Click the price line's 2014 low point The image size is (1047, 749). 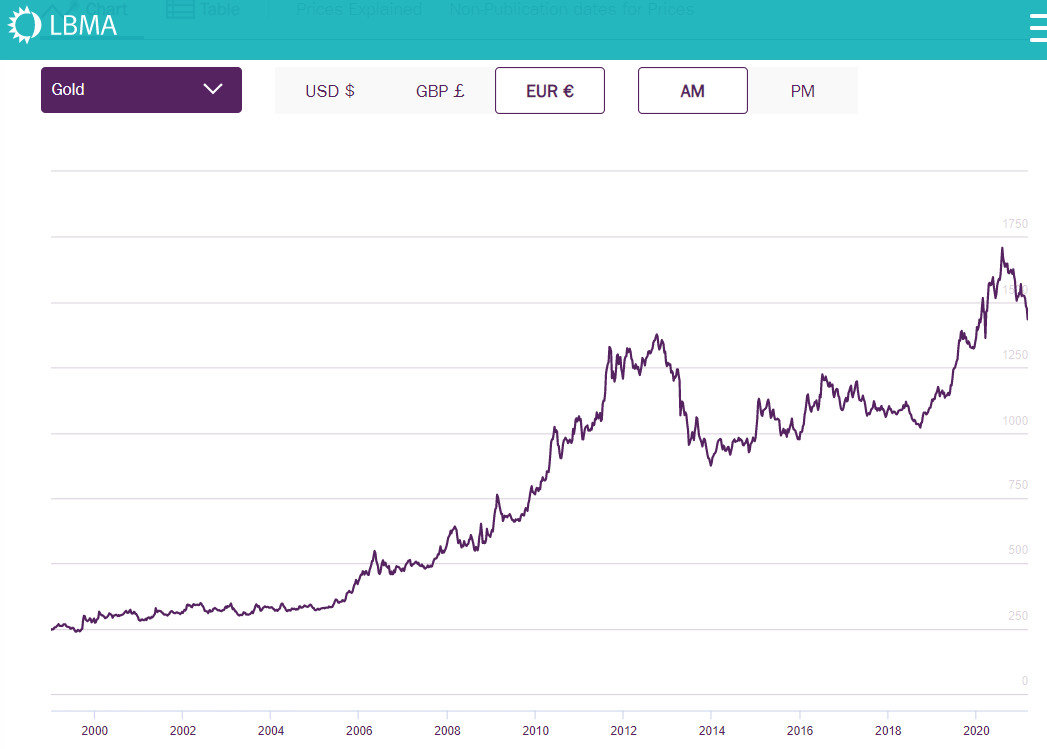pyautogui.click(x=711, y=465)
